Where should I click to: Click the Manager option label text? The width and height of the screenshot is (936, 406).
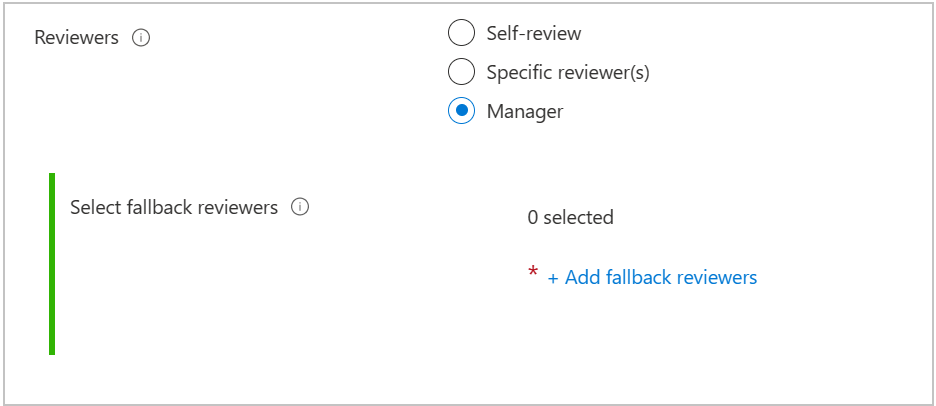click(x=525, y=111)
